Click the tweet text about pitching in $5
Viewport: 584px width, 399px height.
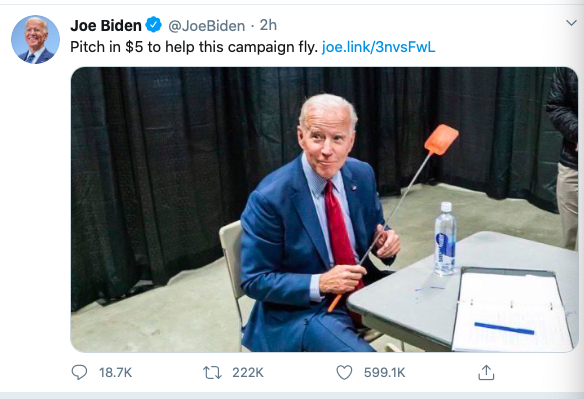[194, 47]
